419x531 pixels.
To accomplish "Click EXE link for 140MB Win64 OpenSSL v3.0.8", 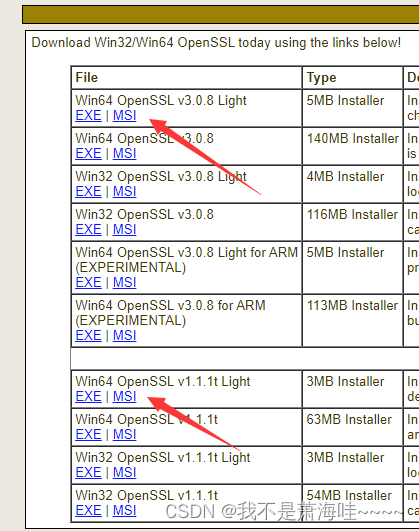I will click(88, 153).
